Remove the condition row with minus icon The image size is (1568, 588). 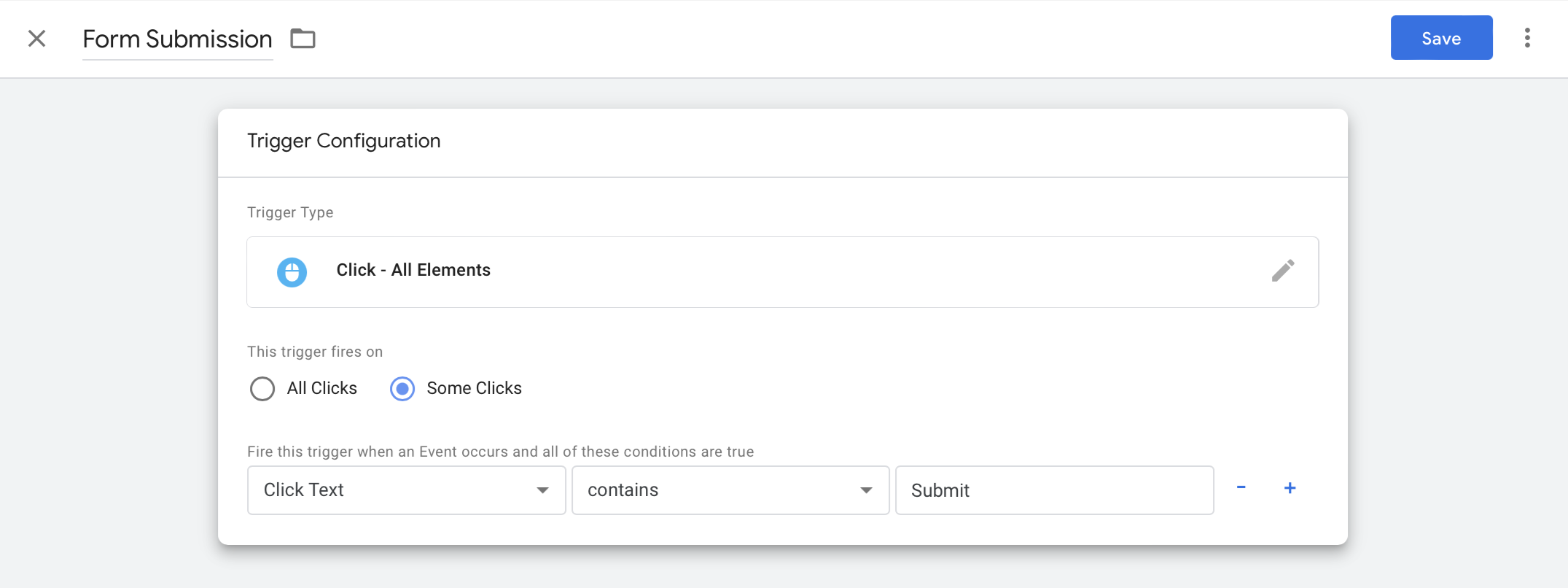point(1241,489)
